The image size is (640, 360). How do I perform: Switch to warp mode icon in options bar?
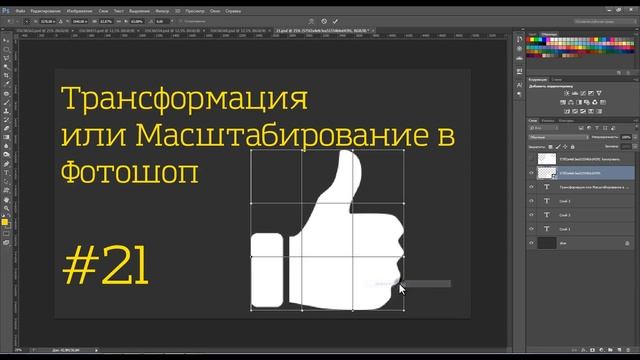pos(311,21)
